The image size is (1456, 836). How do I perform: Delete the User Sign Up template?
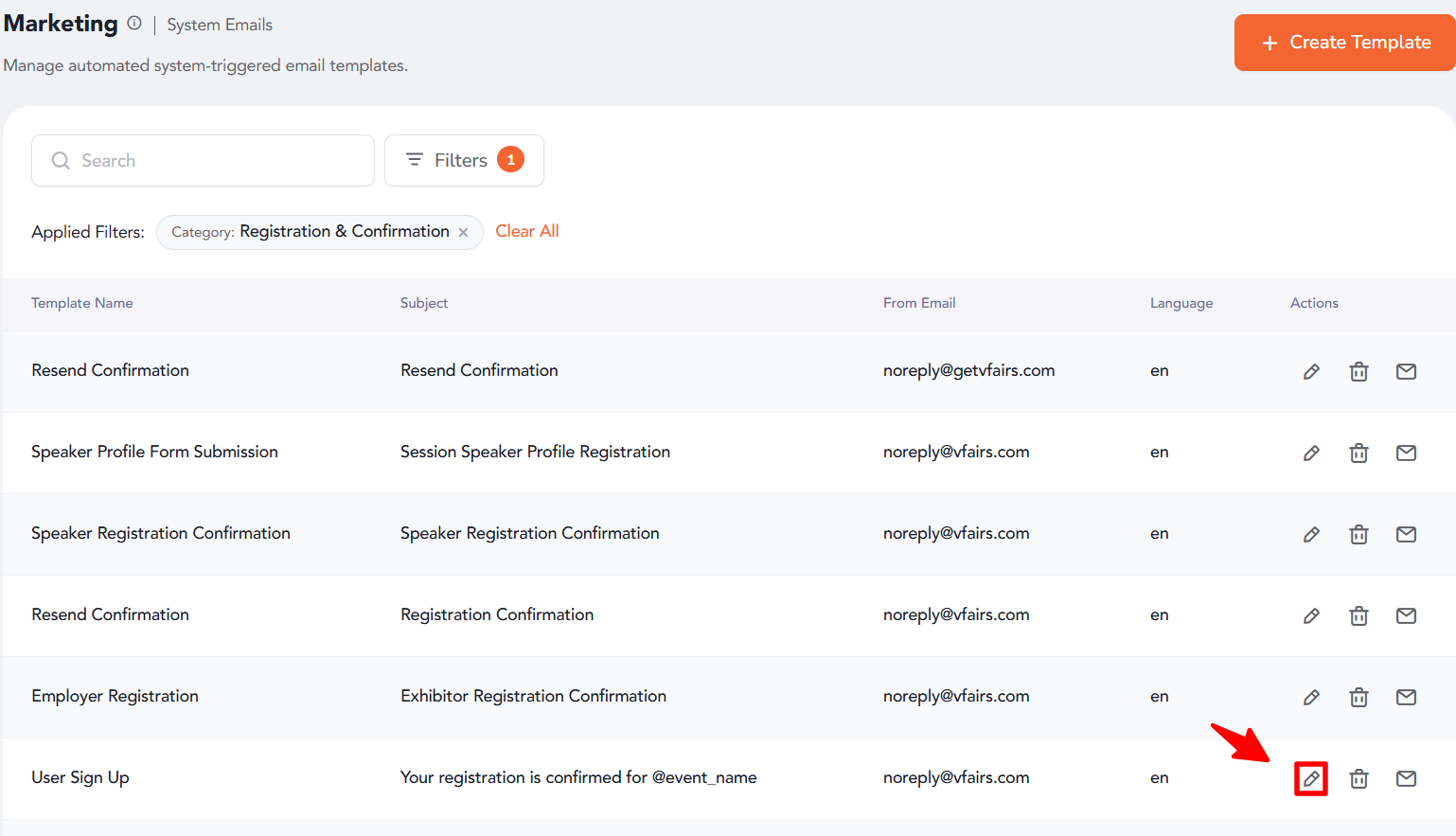click(x=1358, y=778)
